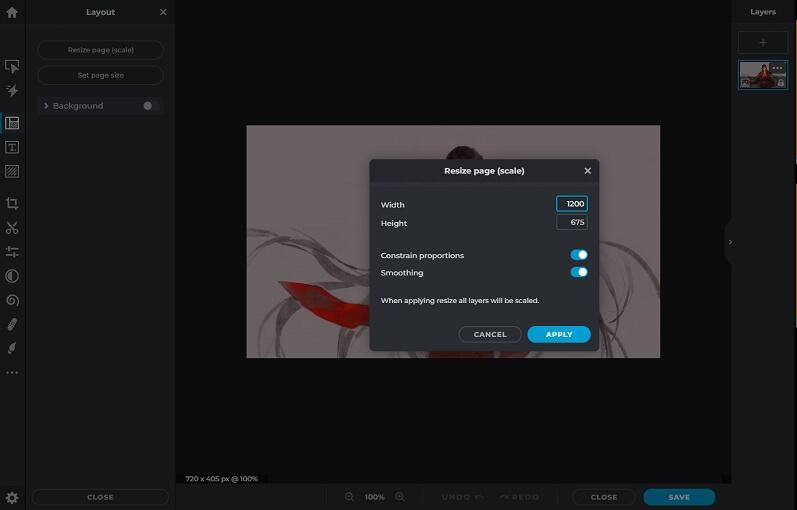Open the layer's three-dot options menu

(x=777, y=68)
